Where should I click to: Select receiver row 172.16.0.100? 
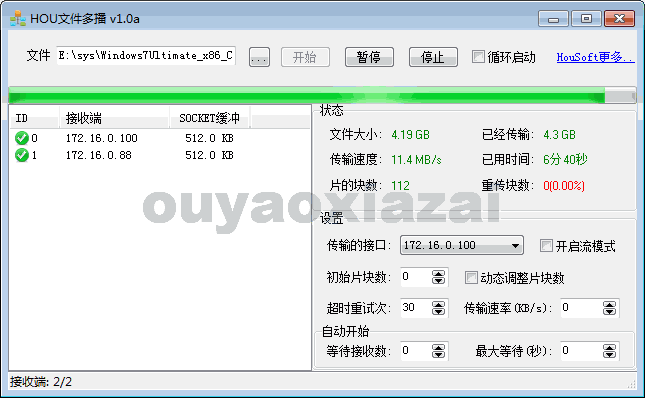[160, 138]
